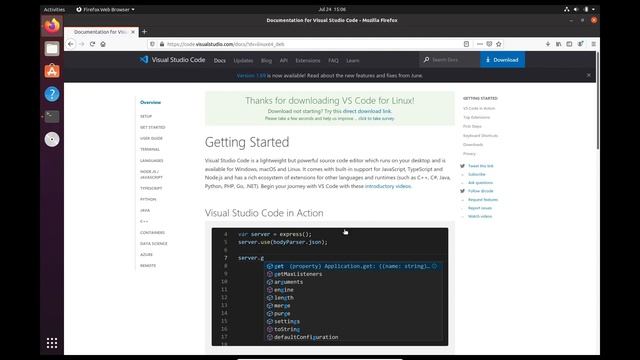Click the take survey link
Image resolution: width=640 pixels, height=360 pixels.
click(x=376, y=118)
